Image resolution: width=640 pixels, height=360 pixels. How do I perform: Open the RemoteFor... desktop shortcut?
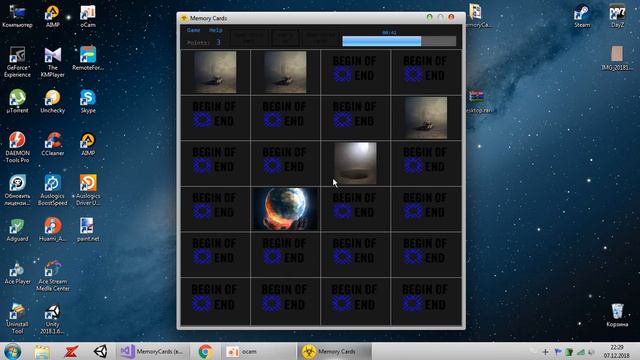[x=88, y=59]
